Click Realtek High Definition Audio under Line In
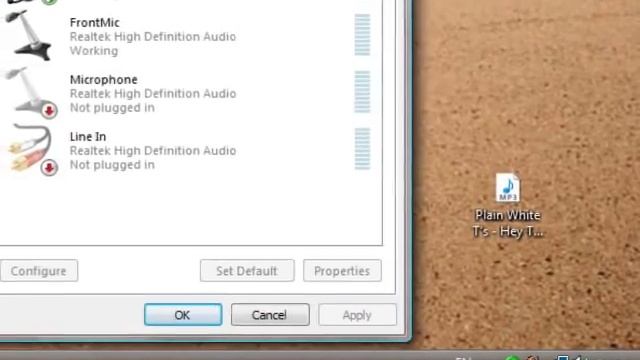Viewport: 640px width, 360px height. [153, 151]
